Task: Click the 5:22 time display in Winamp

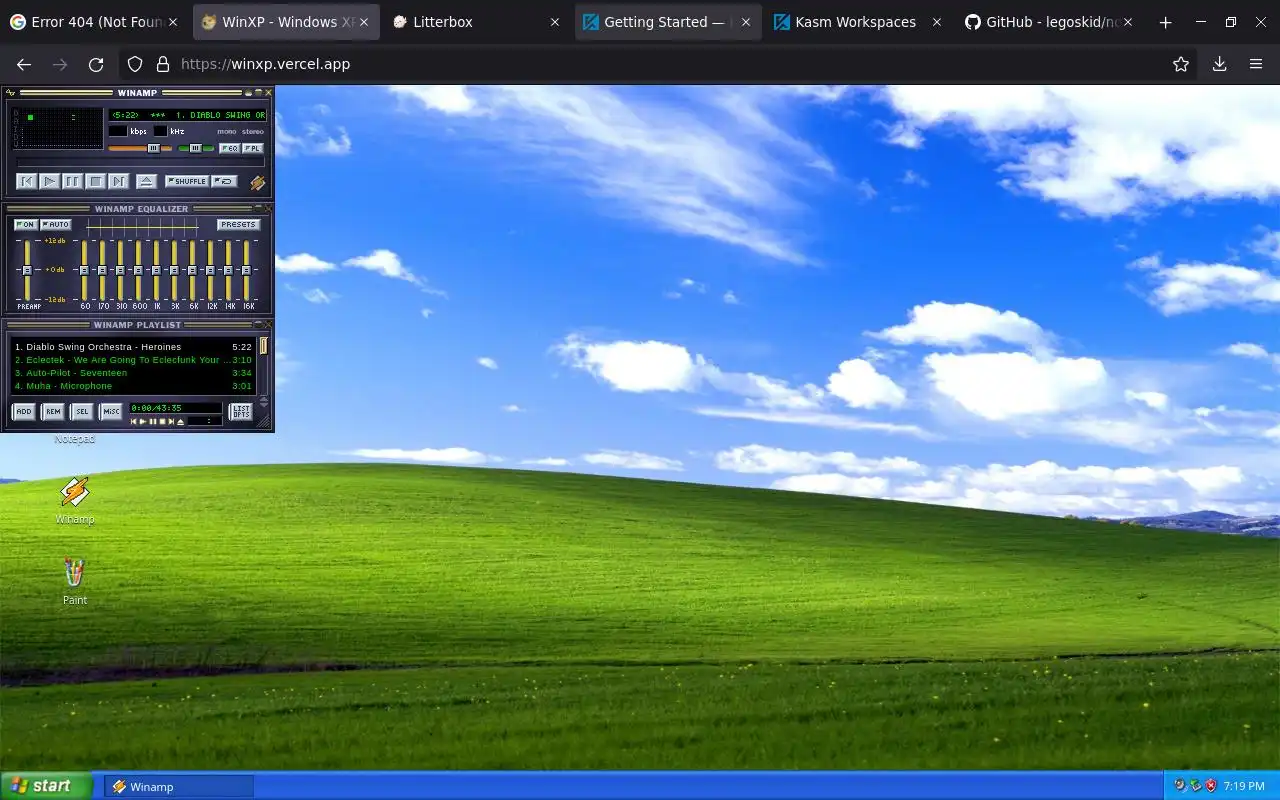Action: (126, 115)
